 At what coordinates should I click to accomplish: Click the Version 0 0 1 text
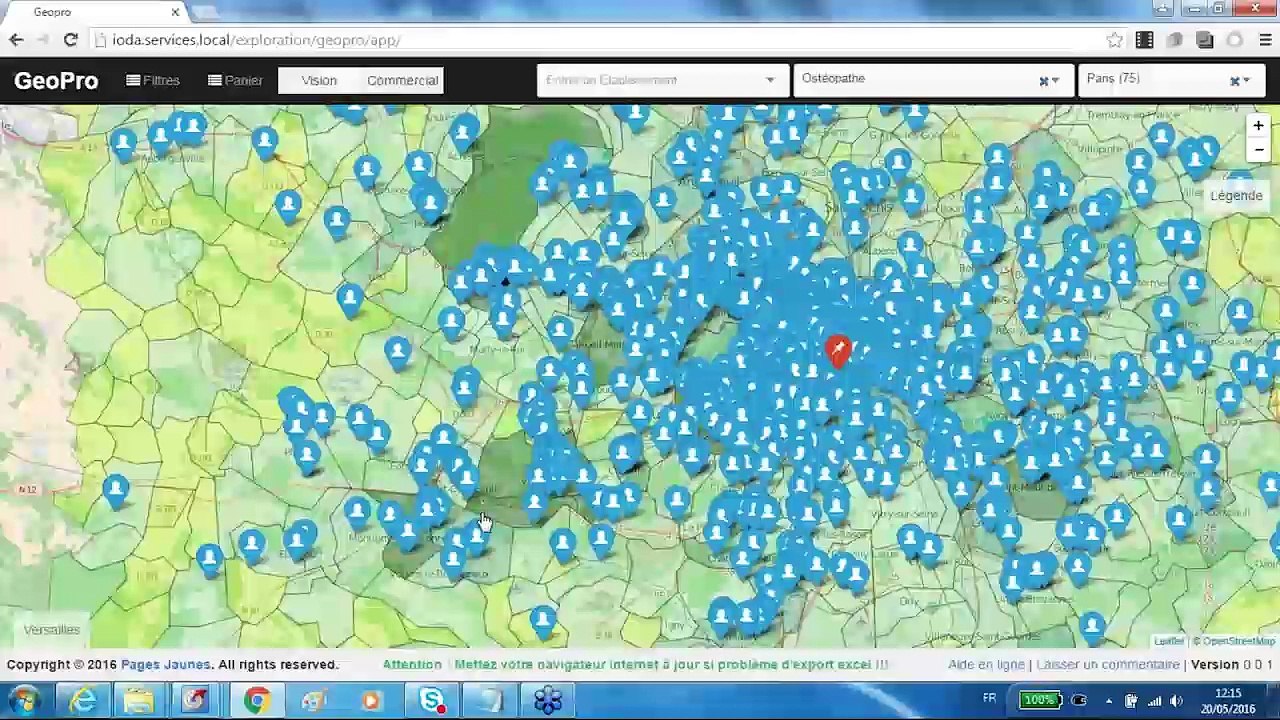[1232, 664]
